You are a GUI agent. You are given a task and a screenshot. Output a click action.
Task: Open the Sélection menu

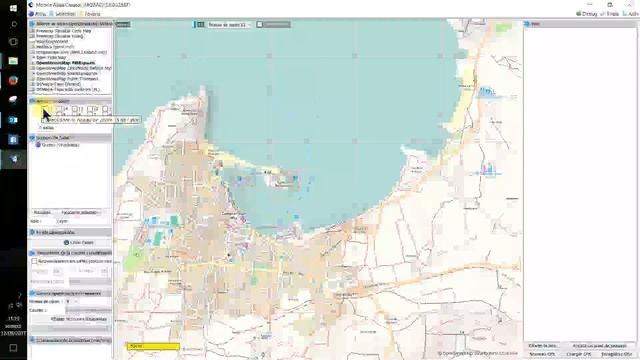pyautogui.click(x=62, y=14)
